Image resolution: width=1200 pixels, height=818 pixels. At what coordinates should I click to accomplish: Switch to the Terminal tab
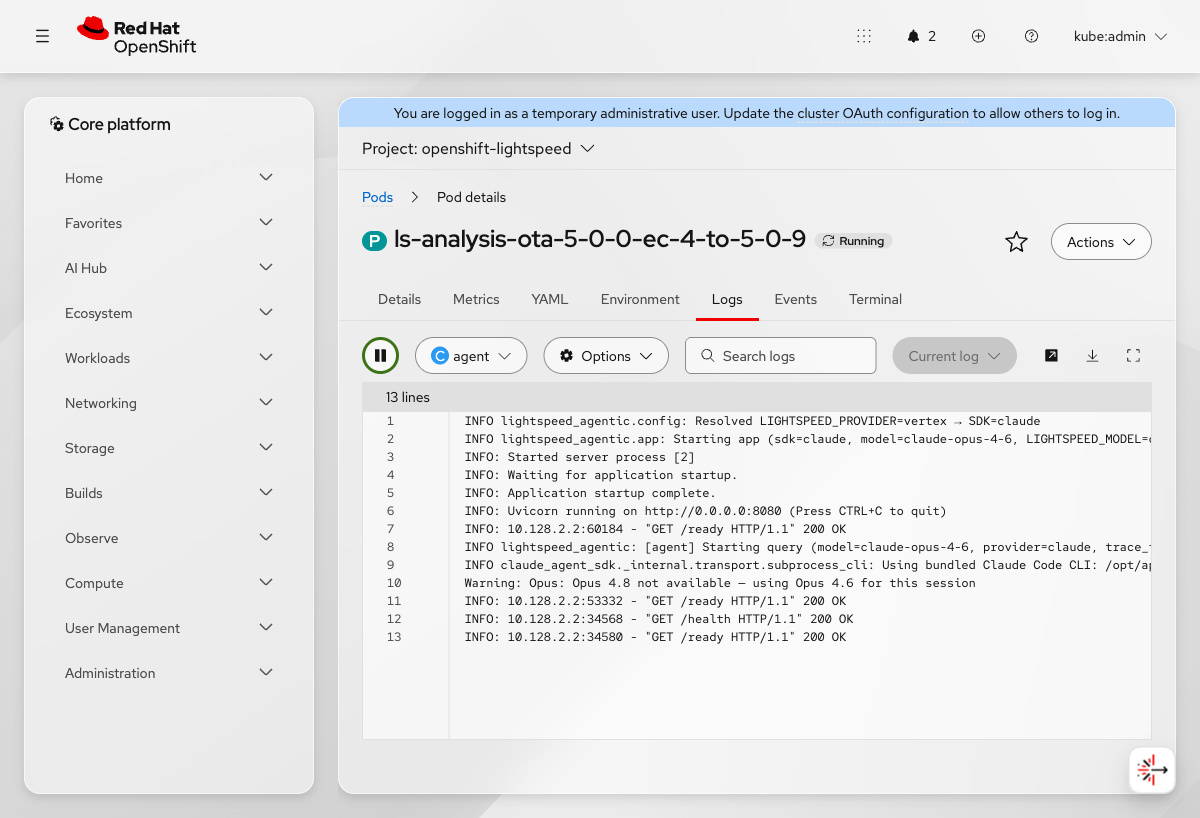tap(875, 299)
